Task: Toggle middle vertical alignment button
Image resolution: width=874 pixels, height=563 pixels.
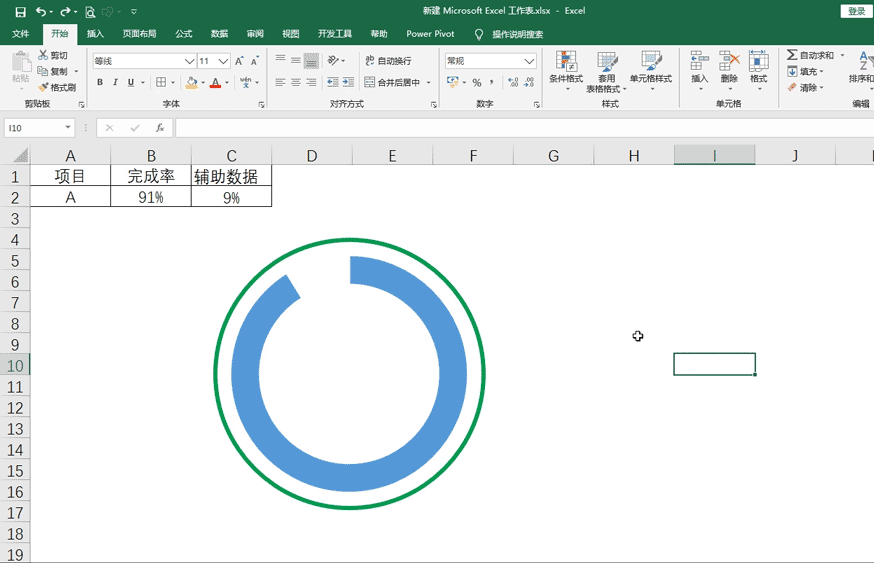Action: [x=296, y=60]
